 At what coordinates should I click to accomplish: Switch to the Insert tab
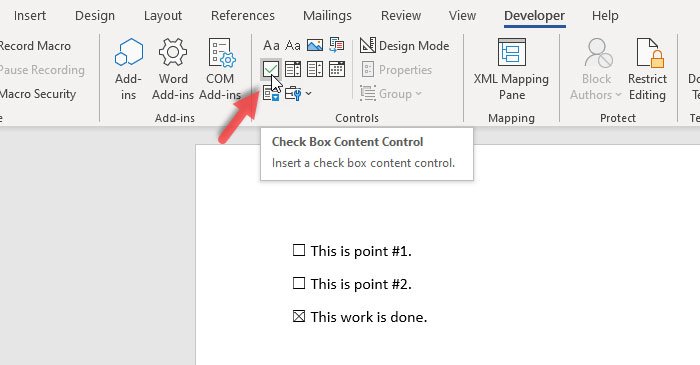click(x=30, y=16)
